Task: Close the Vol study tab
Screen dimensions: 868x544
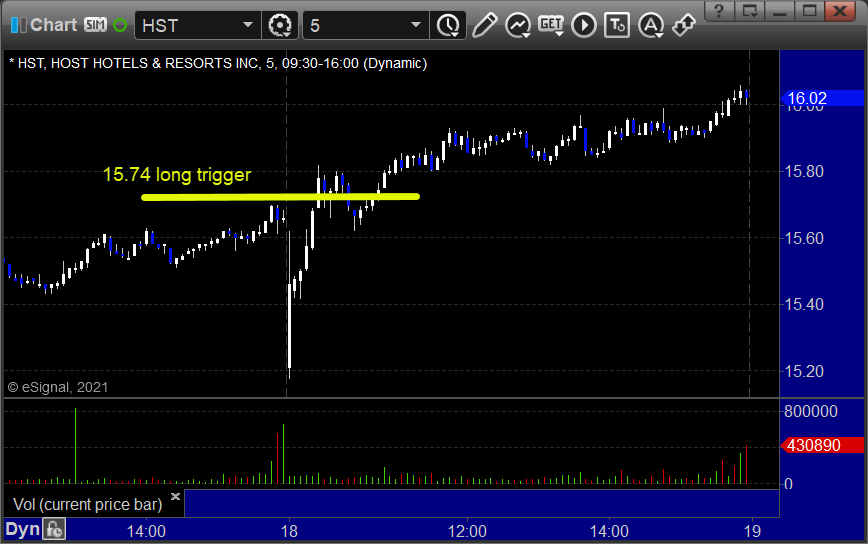Action: (175, 496)
